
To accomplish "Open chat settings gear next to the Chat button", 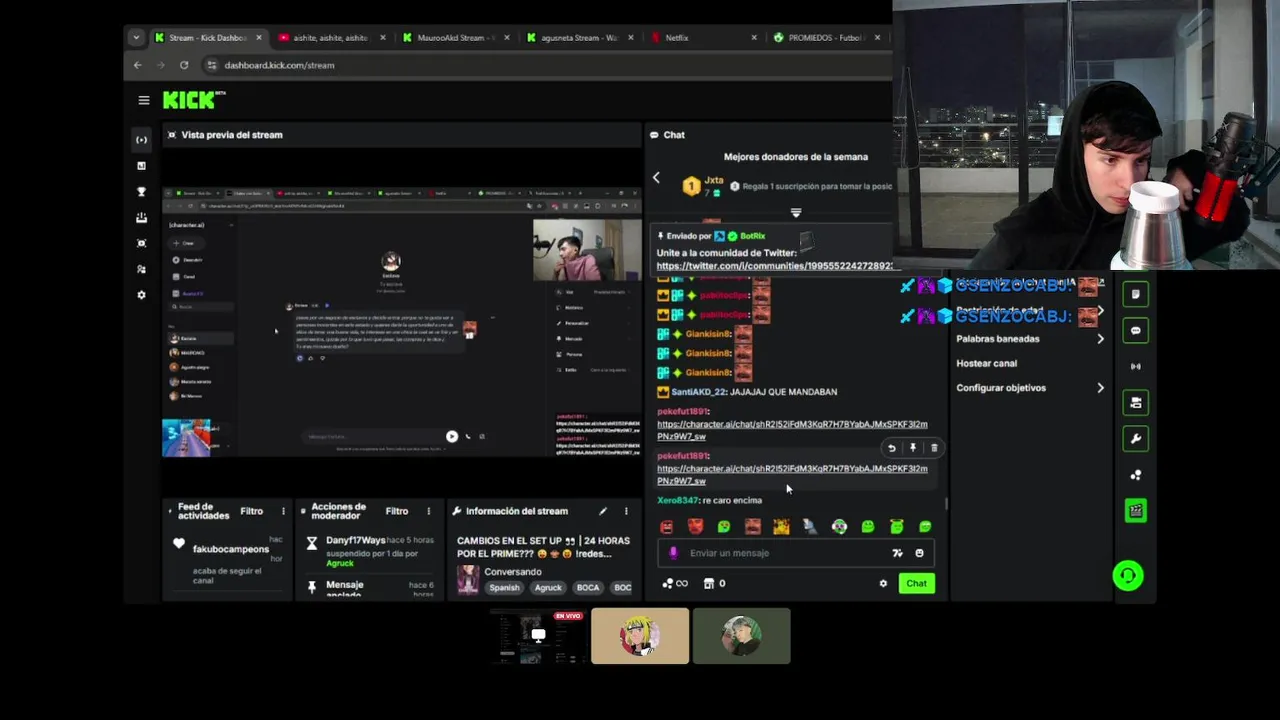I will (883, 584).
